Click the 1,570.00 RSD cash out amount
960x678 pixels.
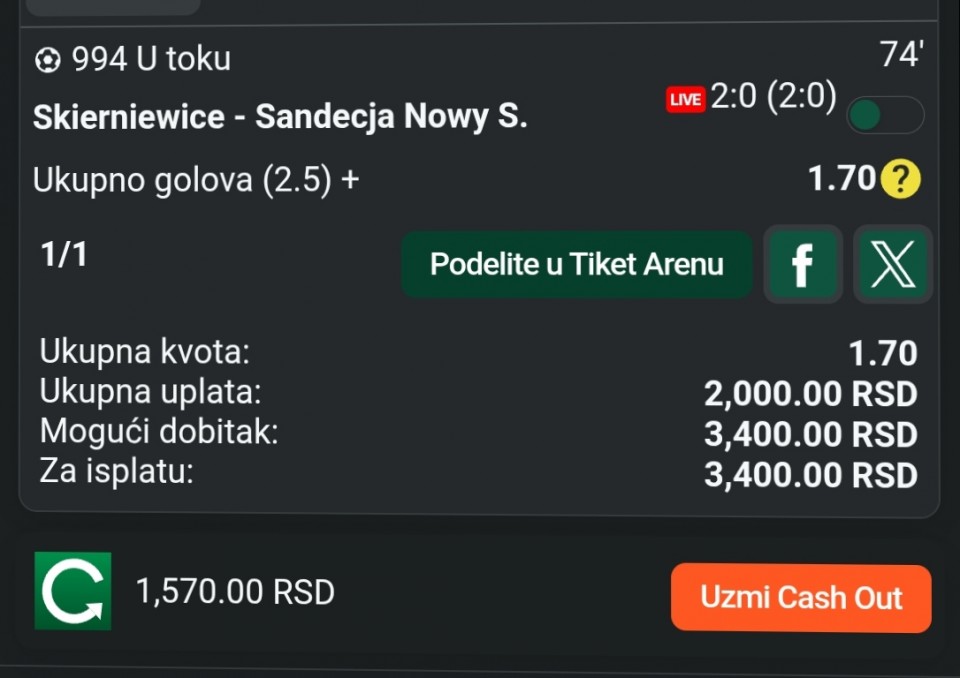(235, 593)
